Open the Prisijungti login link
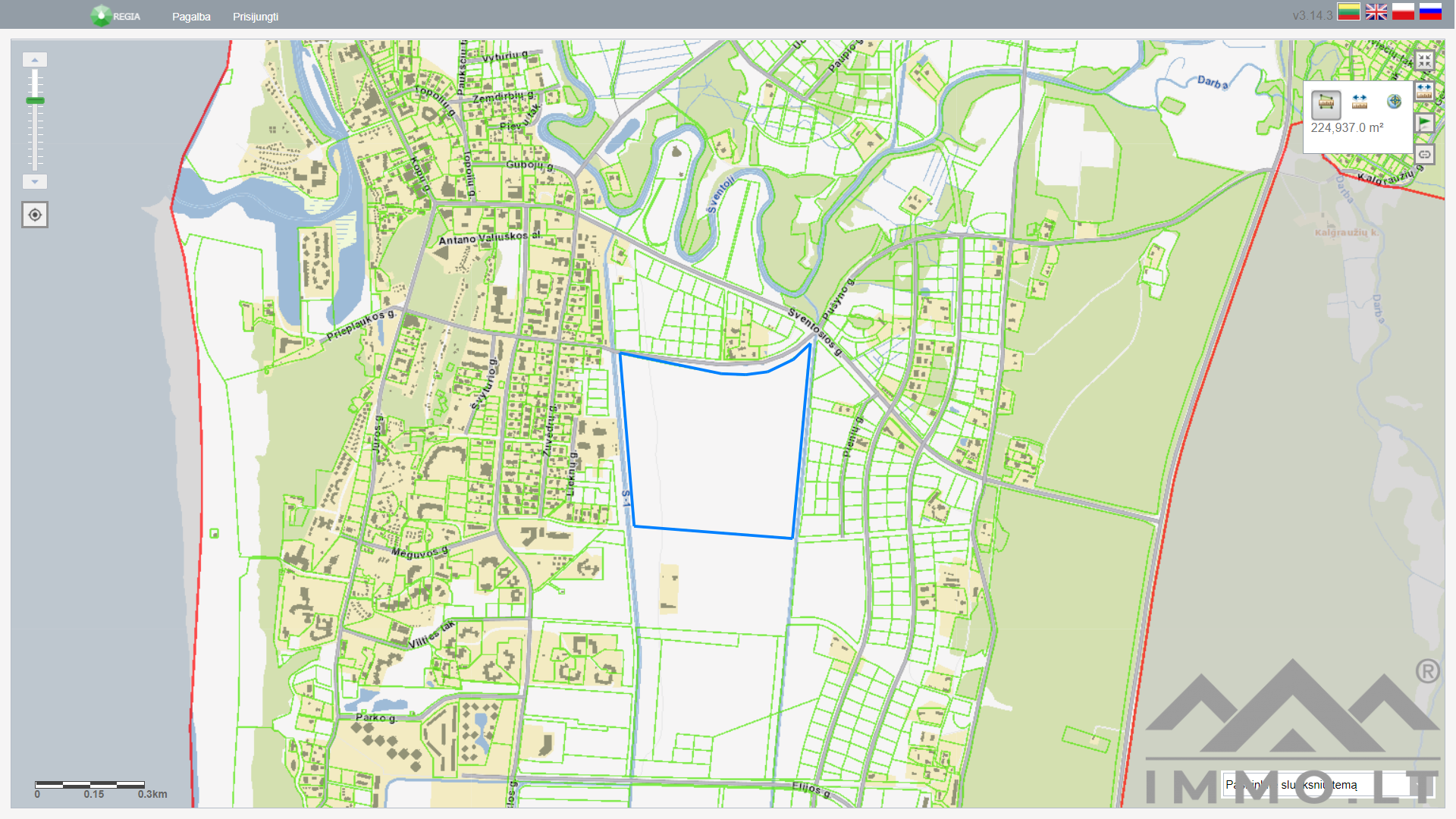 pos(256,17)
